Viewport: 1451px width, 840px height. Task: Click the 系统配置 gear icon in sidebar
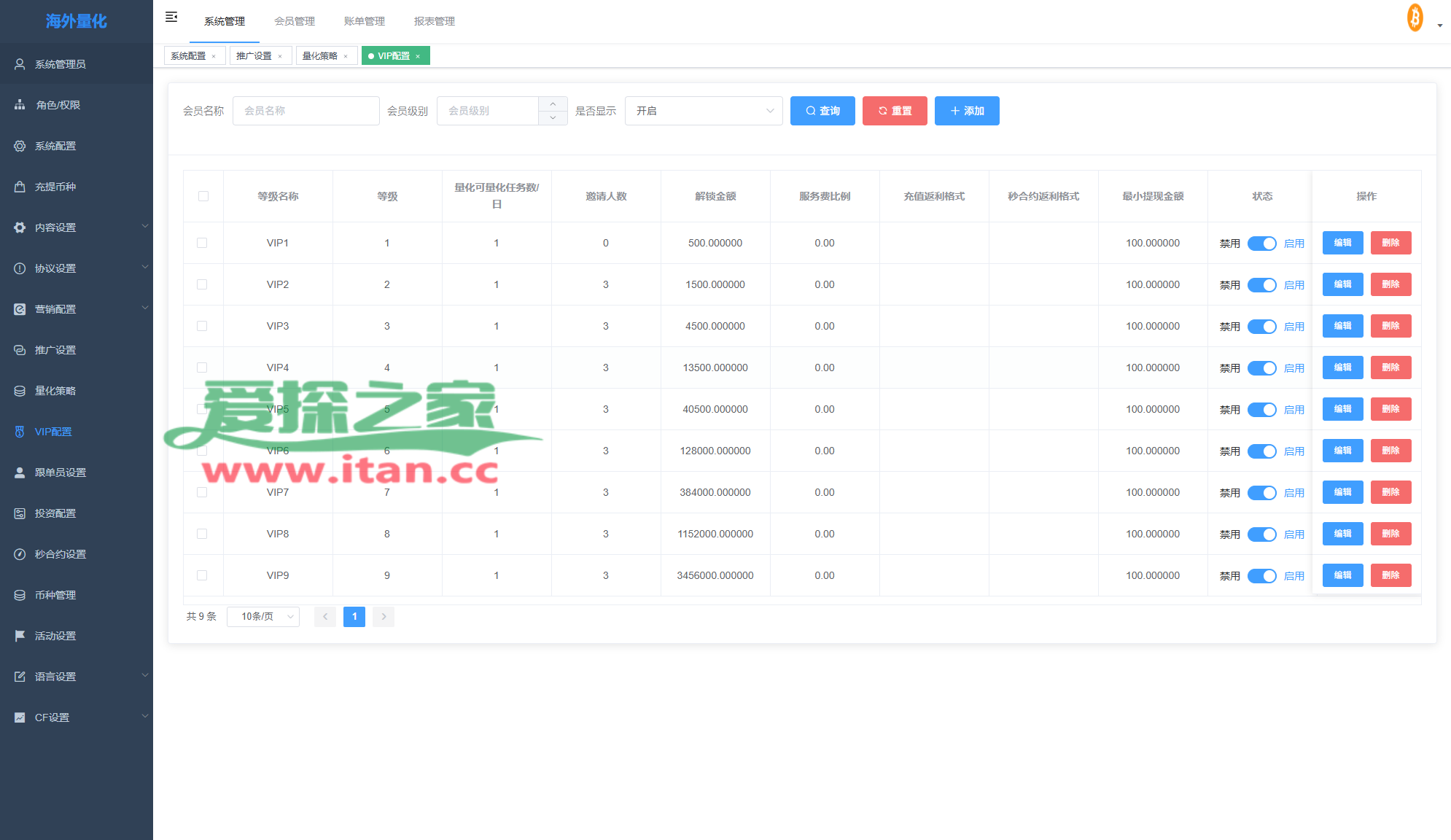20,146
